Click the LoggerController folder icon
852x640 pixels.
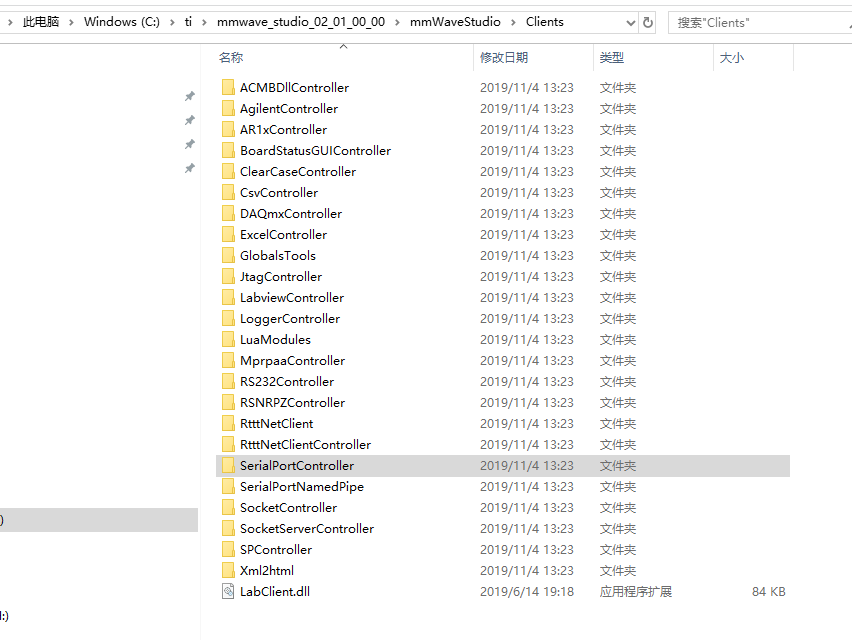[x=228, y=318]
